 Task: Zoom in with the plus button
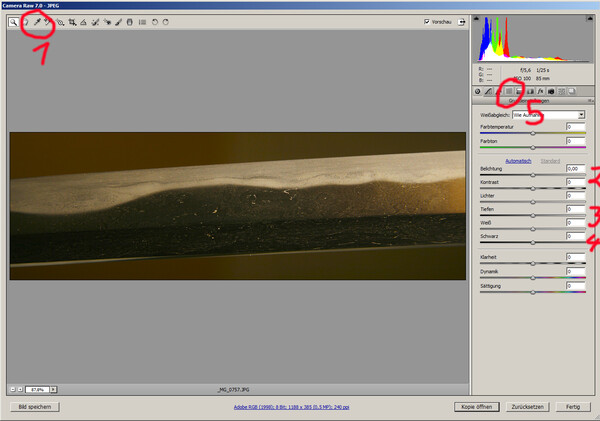click(20, 389)
